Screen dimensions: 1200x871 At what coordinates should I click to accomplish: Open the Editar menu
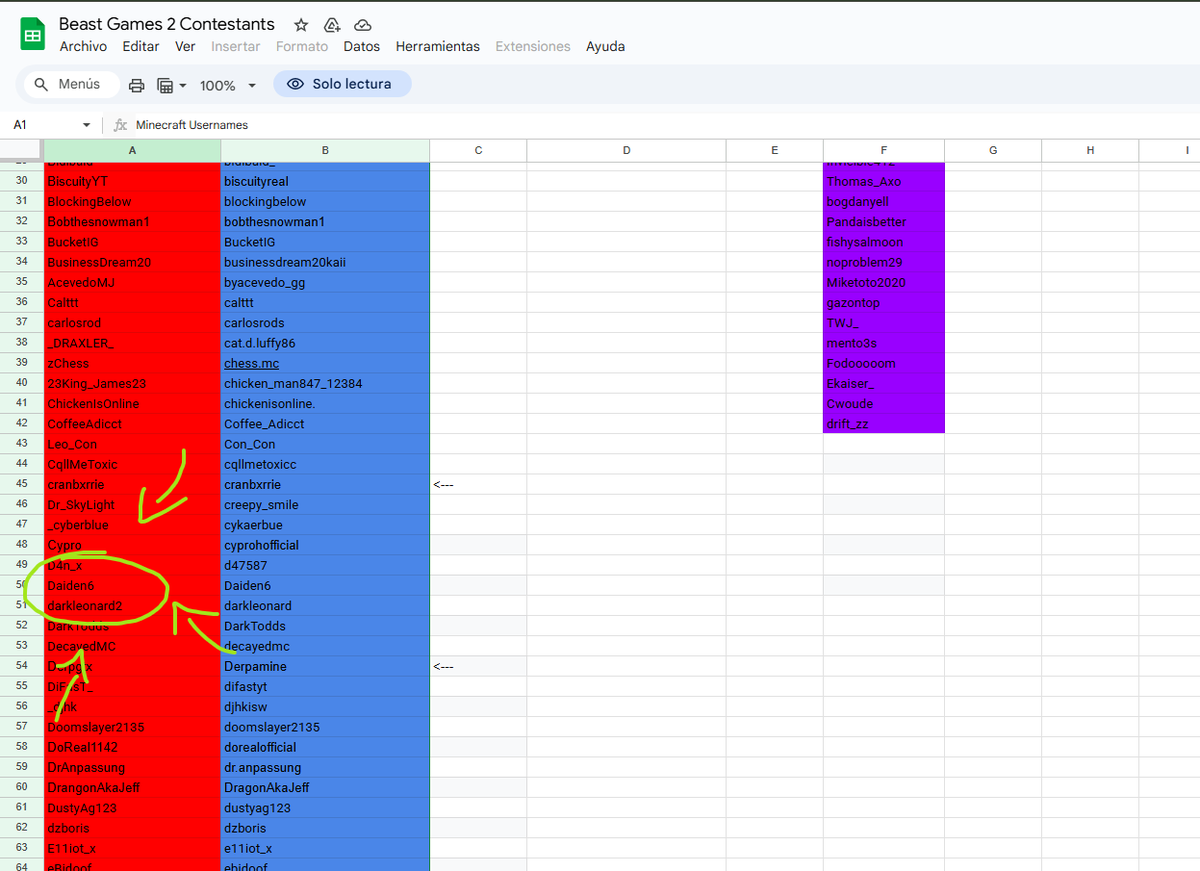pyautogui.click(x=141, y=46)
